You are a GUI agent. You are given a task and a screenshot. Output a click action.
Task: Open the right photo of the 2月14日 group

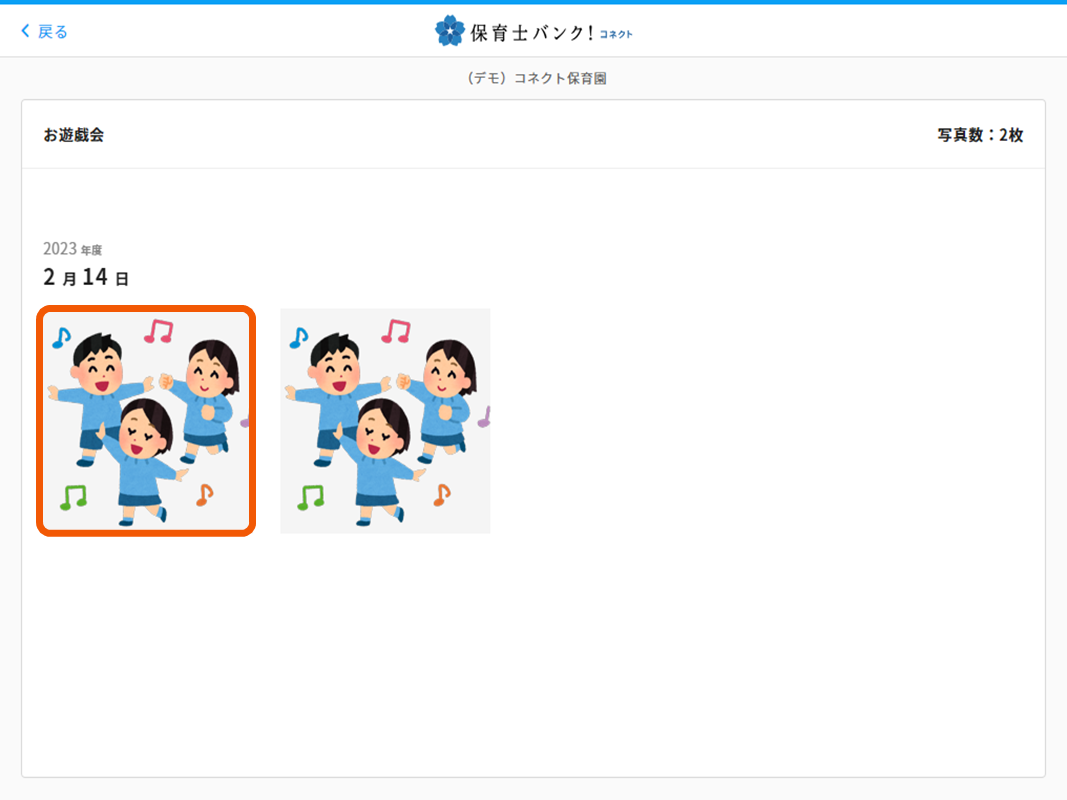click(385, 420)
